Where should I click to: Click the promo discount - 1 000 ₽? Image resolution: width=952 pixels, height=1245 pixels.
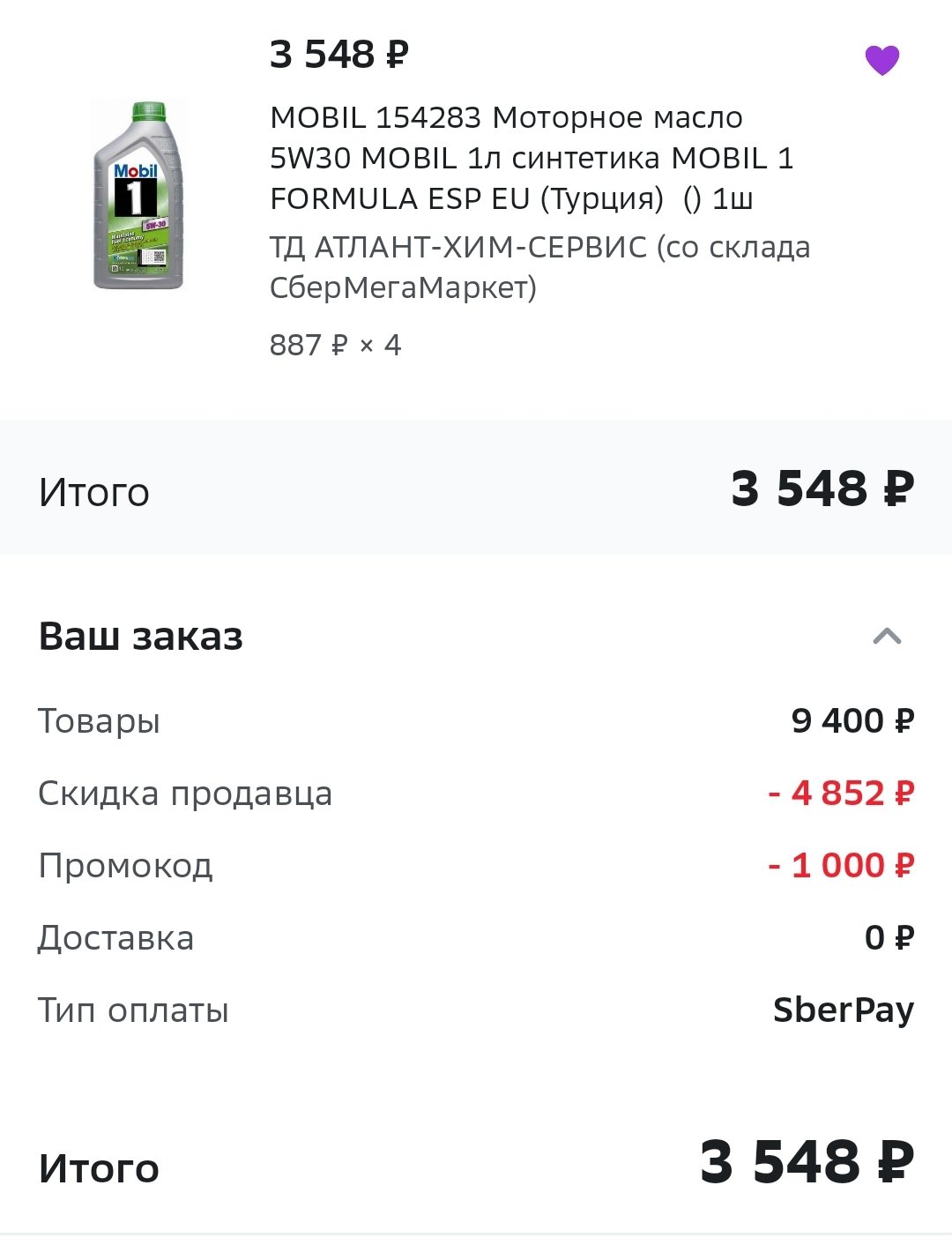pyautogui.click(x=841, y=865)
